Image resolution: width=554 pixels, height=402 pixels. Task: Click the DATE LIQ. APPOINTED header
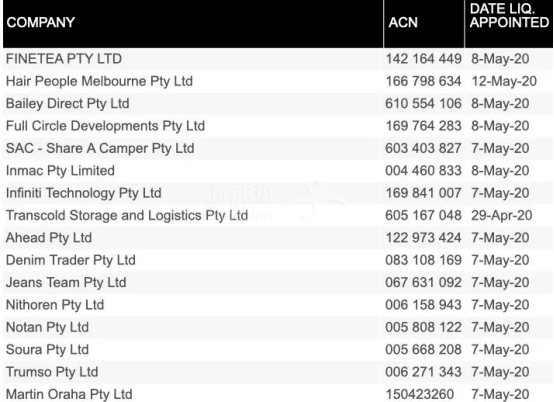point(509,16)
